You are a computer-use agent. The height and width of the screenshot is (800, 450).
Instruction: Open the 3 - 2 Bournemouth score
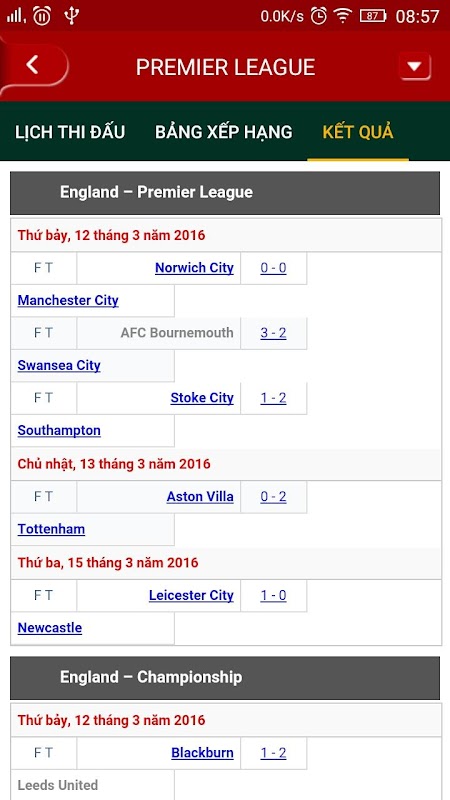point(273,333)
